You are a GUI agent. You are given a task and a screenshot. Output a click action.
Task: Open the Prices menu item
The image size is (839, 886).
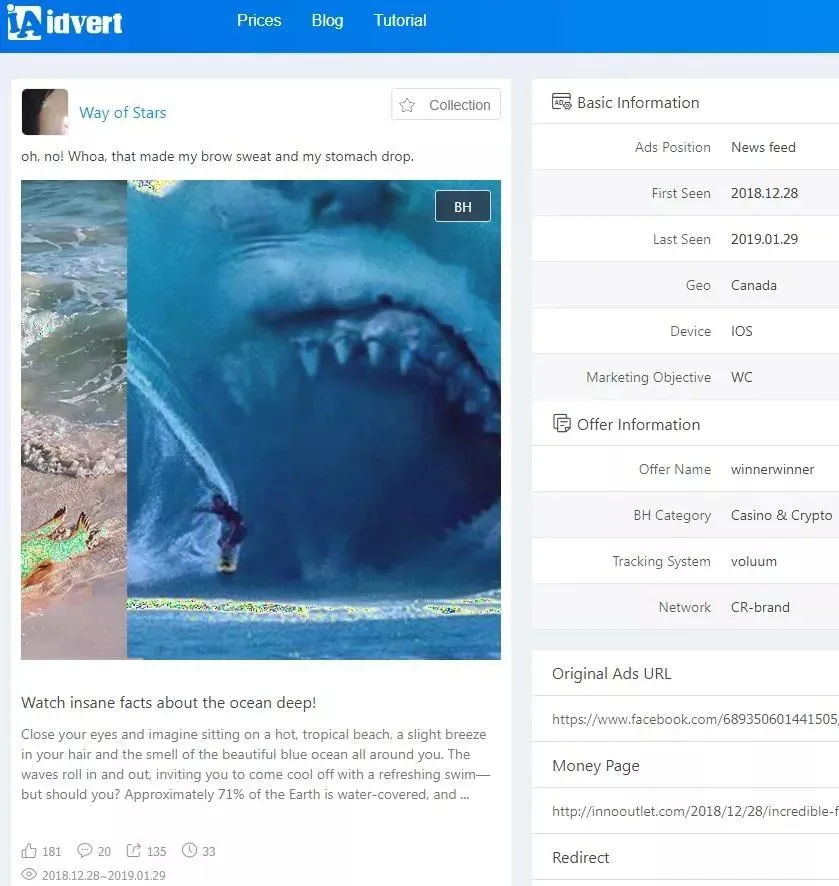(x=259, y=20)
